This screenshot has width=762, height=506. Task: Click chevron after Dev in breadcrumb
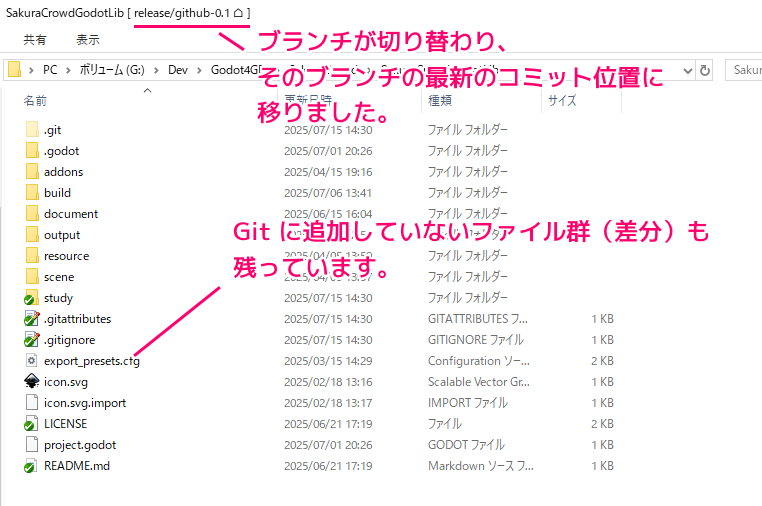(198, 70)
